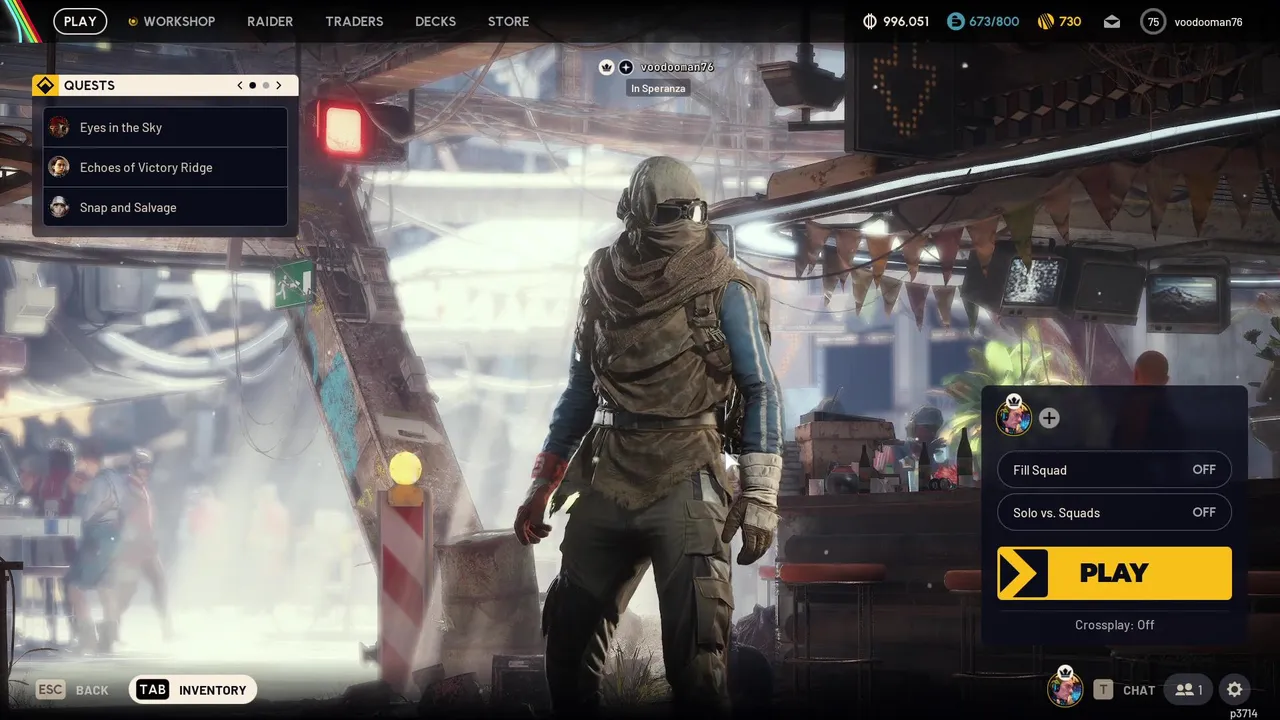Click the yellow PLAY button
Viewport: 1280px width, 720px height.
[x=1114, y=573]
